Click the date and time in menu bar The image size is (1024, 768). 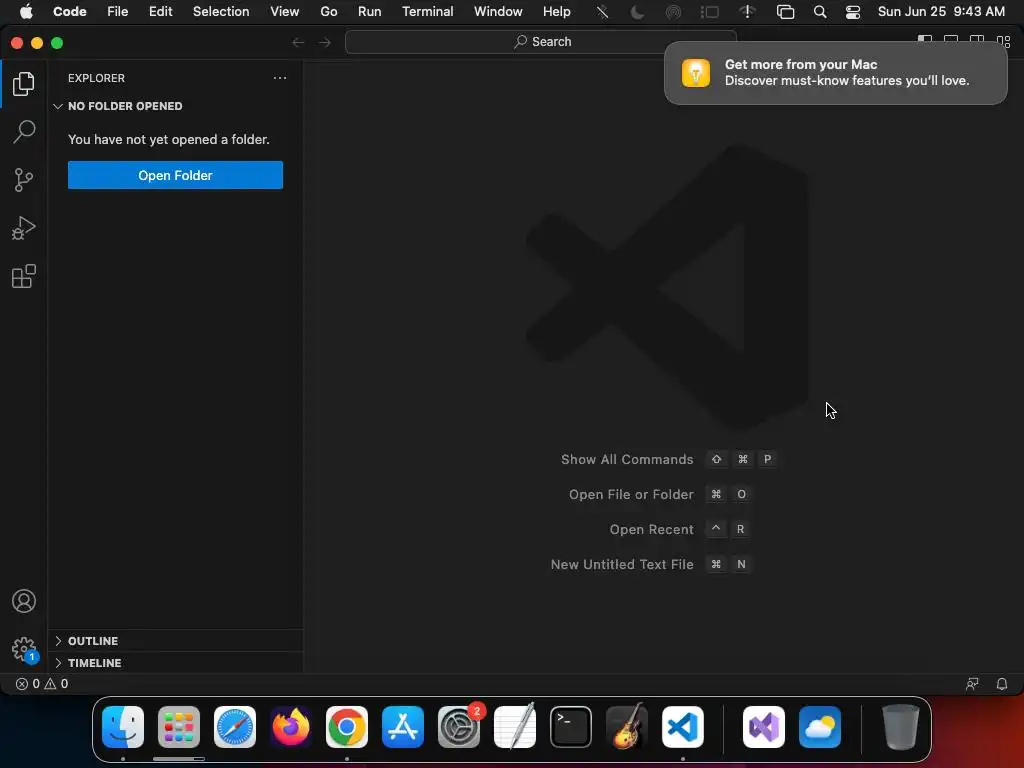[x=941, y=11]
